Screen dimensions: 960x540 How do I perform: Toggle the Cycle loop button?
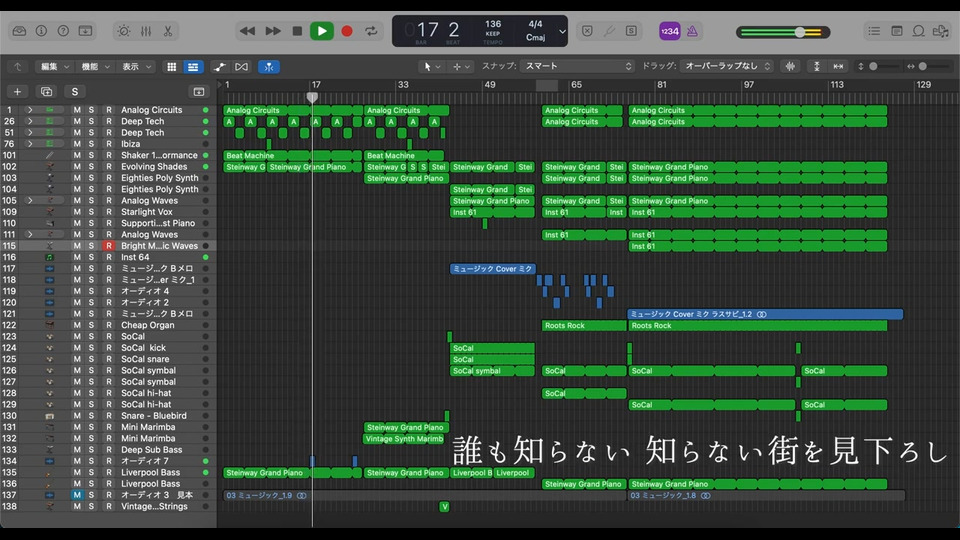click(x=372, y=31)
